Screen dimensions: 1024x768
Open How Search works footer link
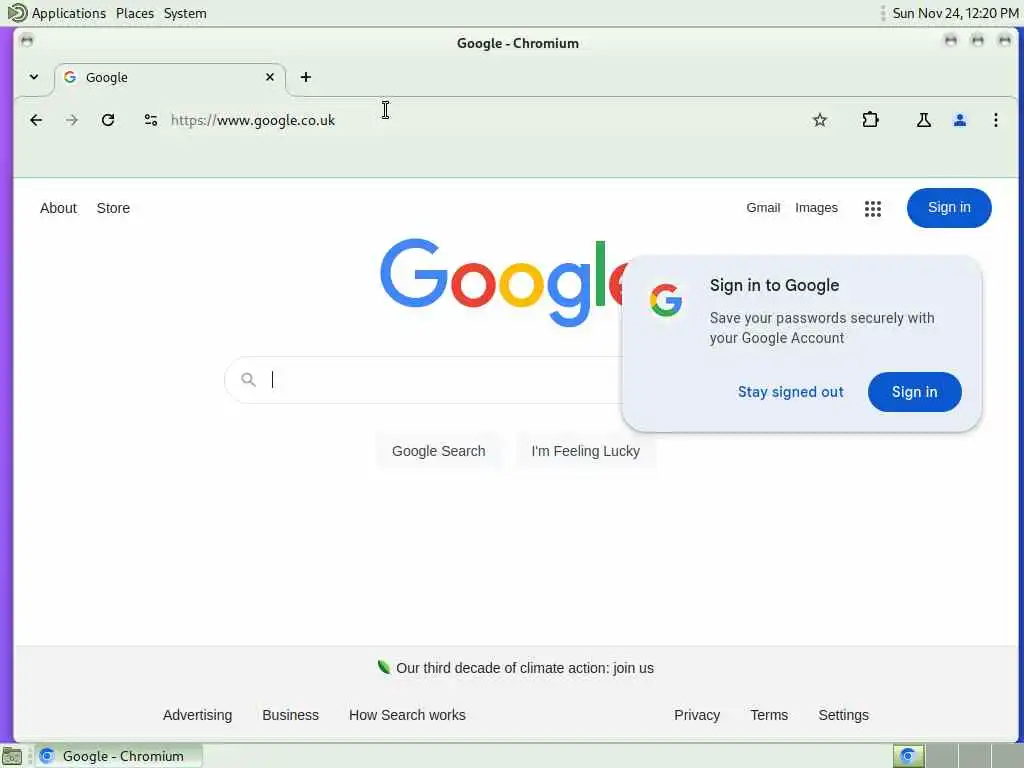pyautogui.click(x=407, y=715)
